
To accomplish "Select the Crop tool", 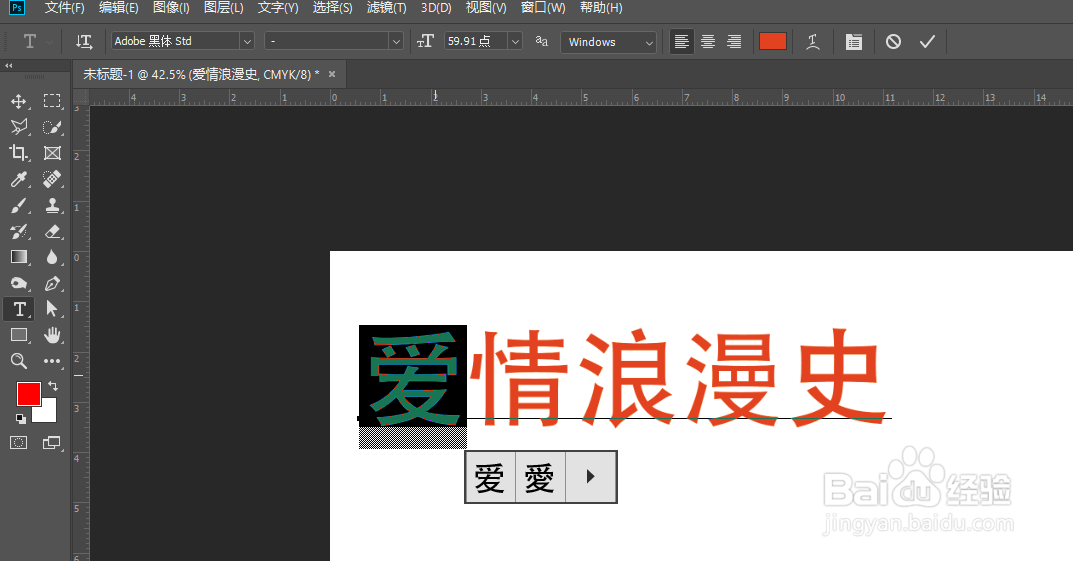I will 18,153.
